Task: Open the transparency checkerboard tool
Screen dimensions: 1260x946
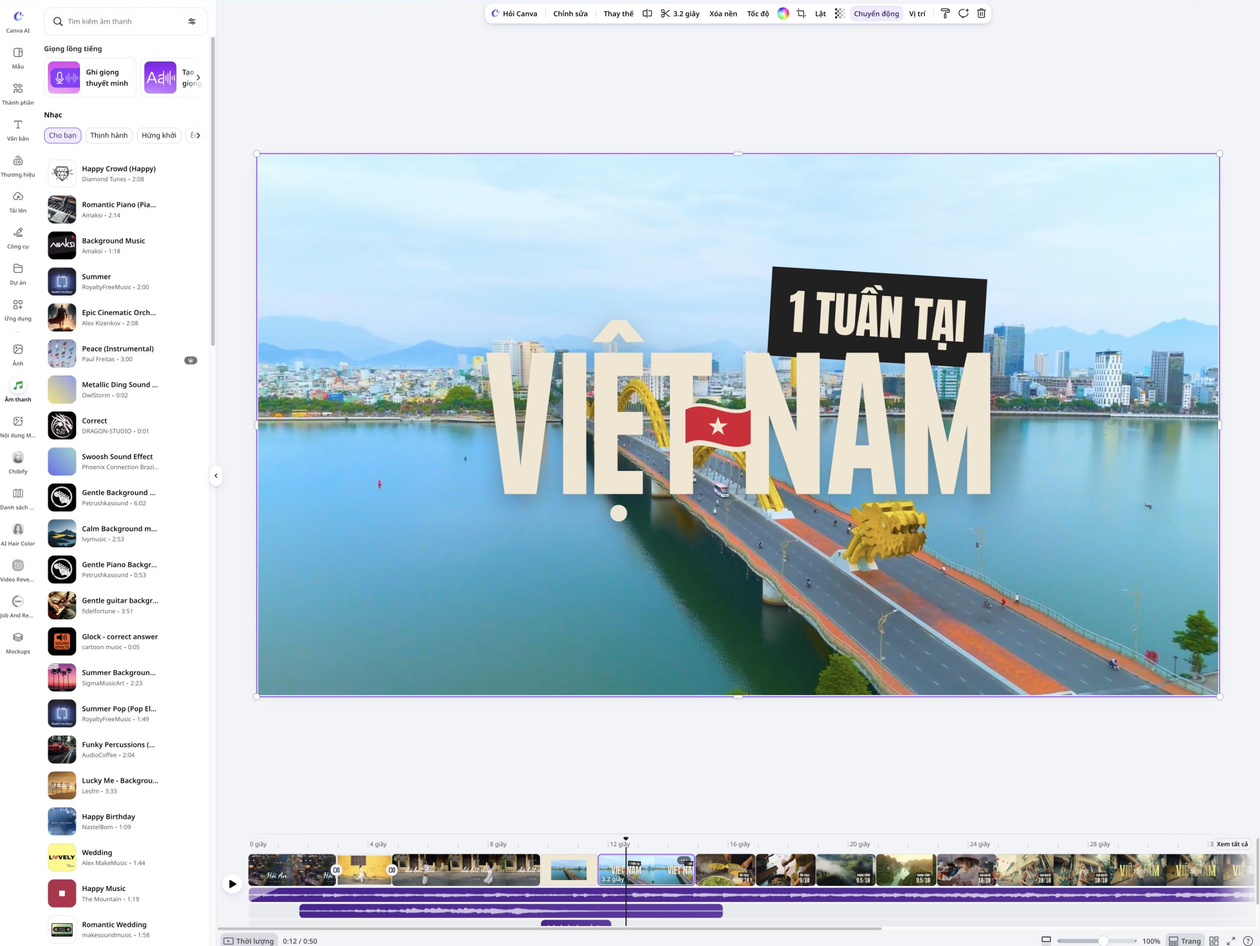Action: click(839, 14)
